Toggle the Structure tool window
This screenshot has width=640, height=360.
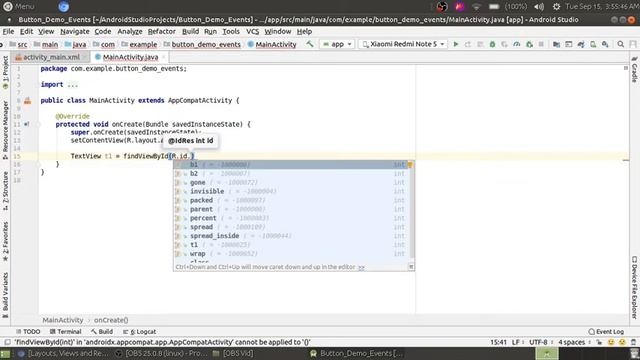click(x=5, y=191)
